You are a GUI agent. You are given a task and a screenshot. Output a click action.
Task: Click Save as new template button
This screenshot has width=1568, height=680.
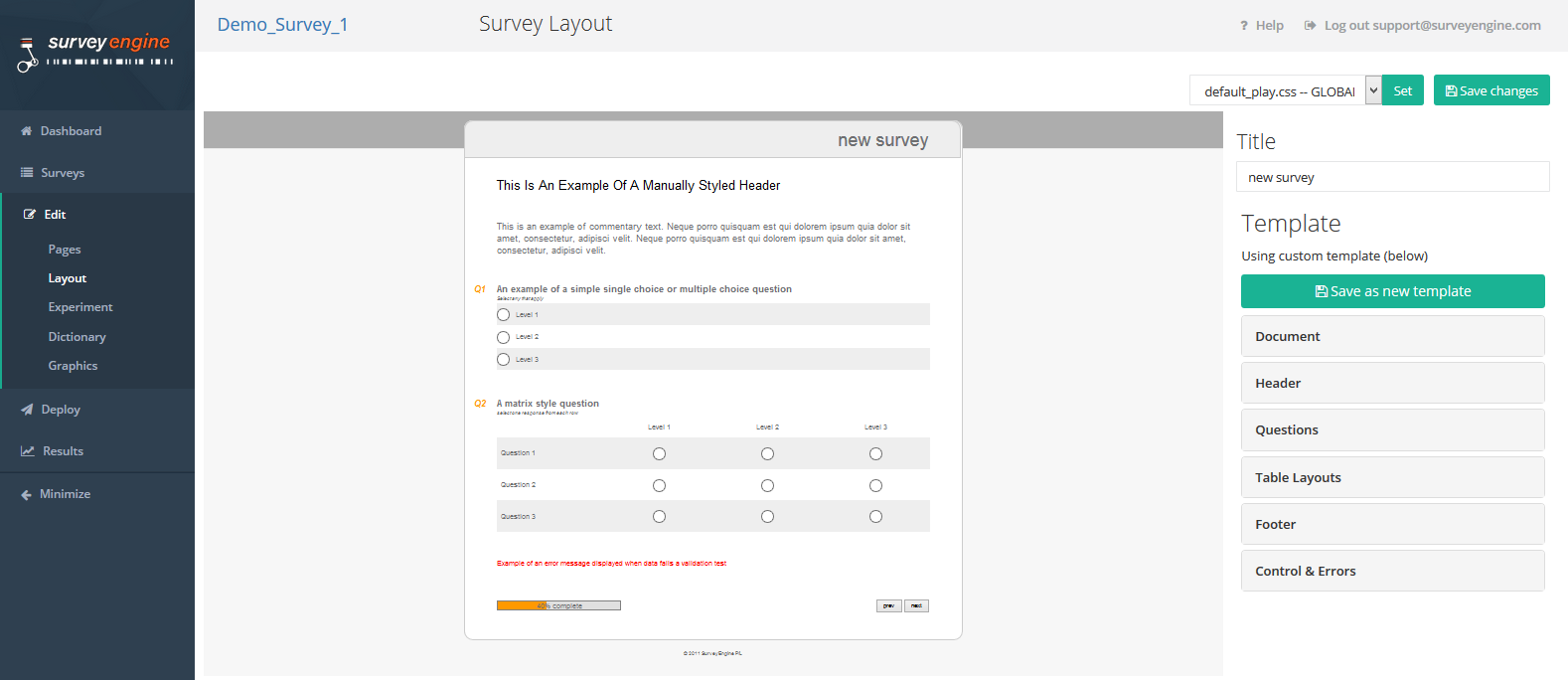pyautogui.click(x=1392, y=291)
